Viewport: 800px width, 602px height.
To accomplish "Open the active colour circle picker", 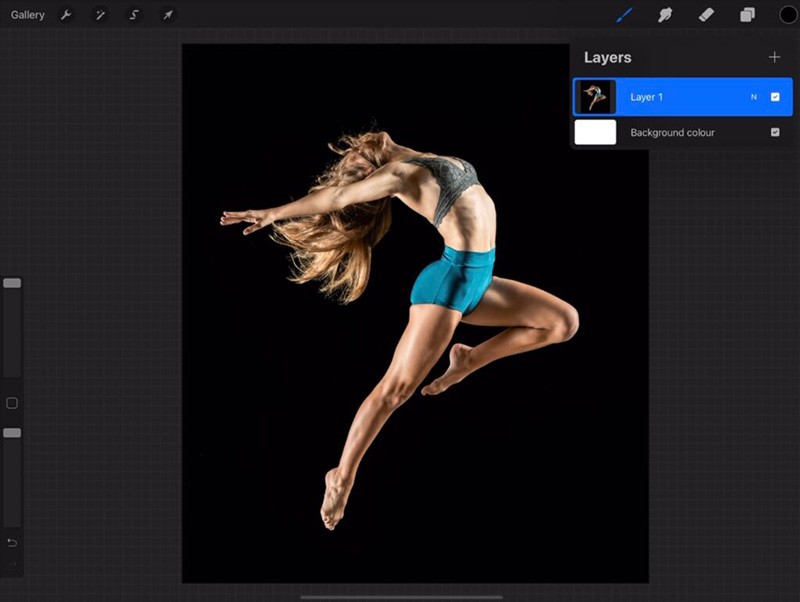I will pos(788,15).
